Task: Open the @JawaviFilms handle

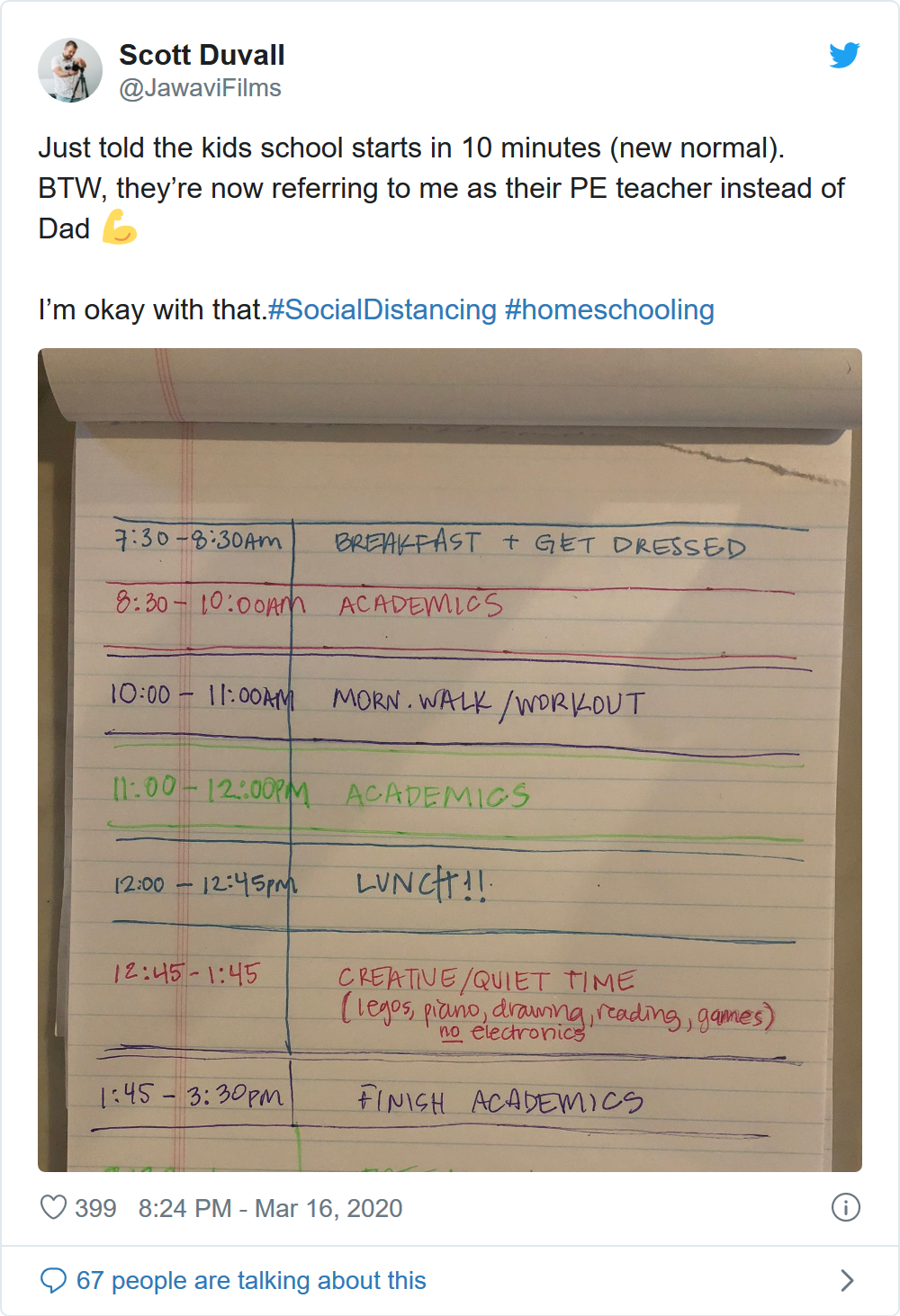Action: pos(200,88)
